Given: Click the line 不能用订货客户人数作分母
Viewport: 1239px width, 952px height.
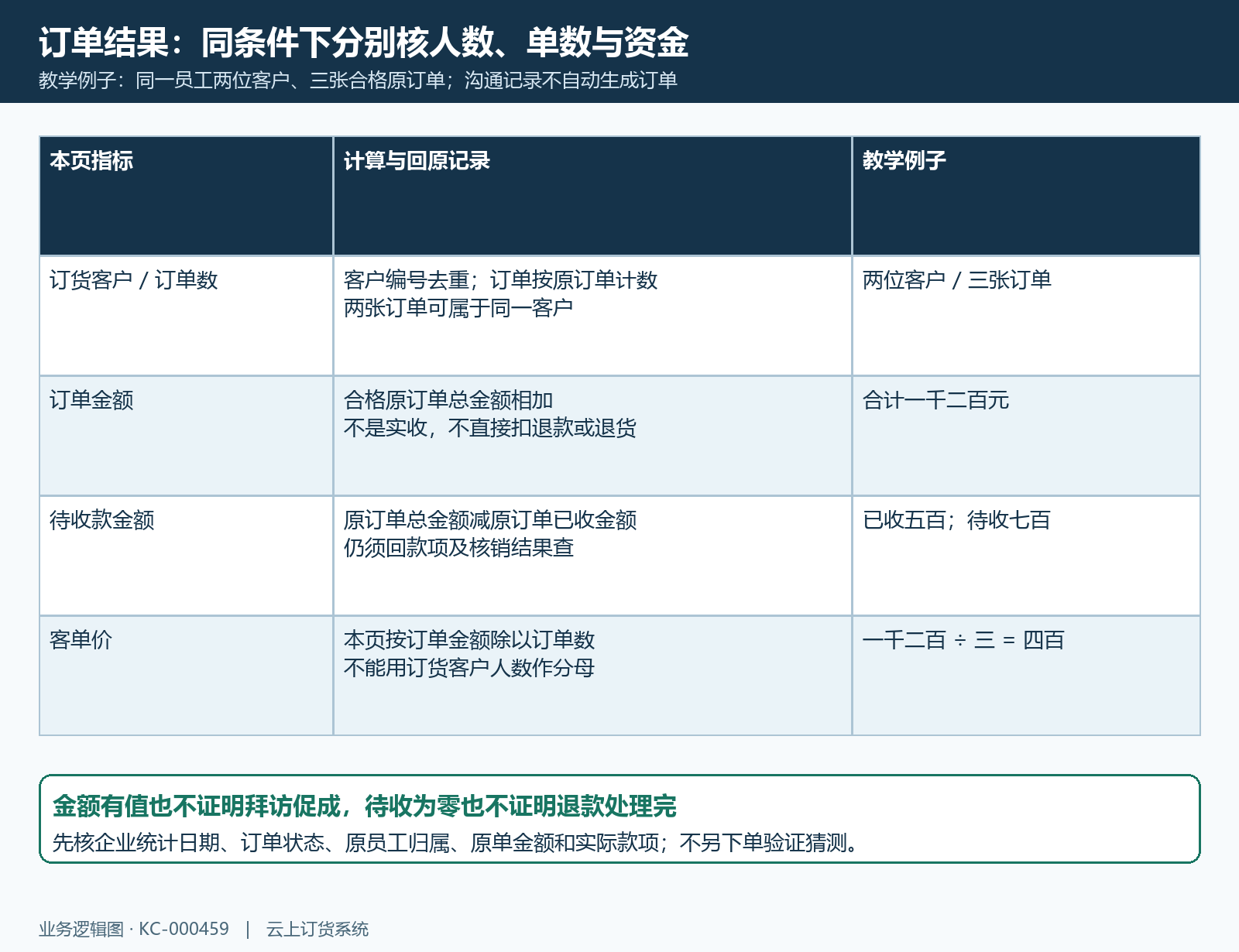Looking at the screenshot, I should pos(469,668).
